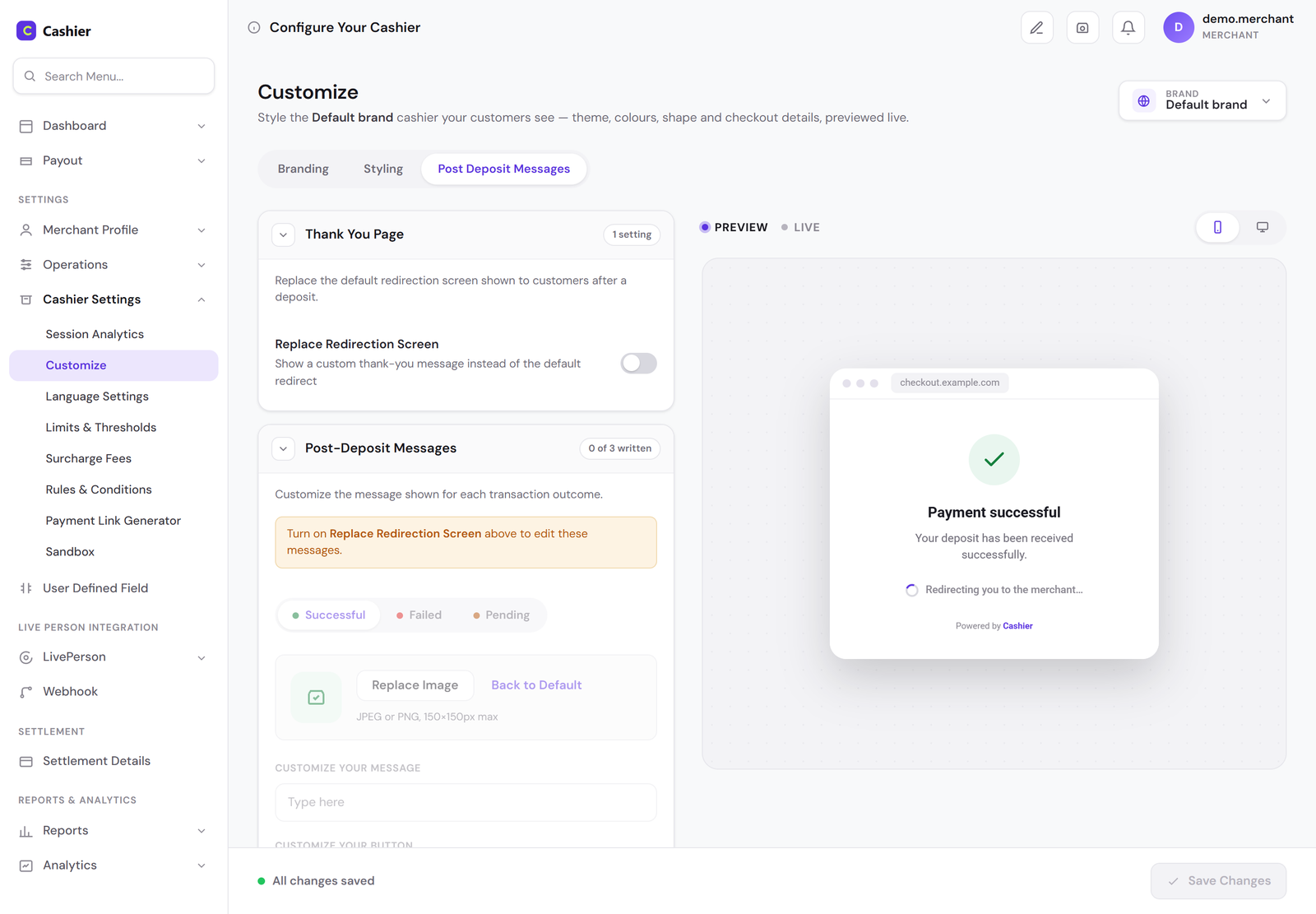Expand the Reports submenu
1316x914 pixels.
(114, 831)
